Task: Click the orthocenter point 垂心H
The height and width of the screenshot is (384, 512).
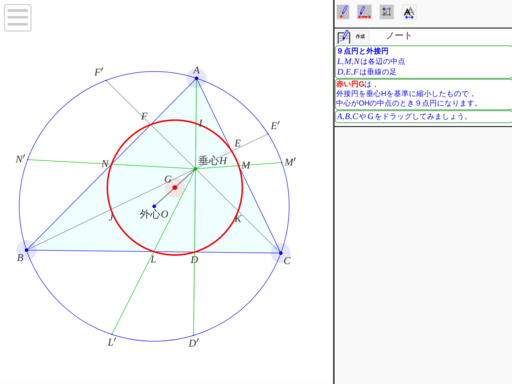Action: [195, 169]
